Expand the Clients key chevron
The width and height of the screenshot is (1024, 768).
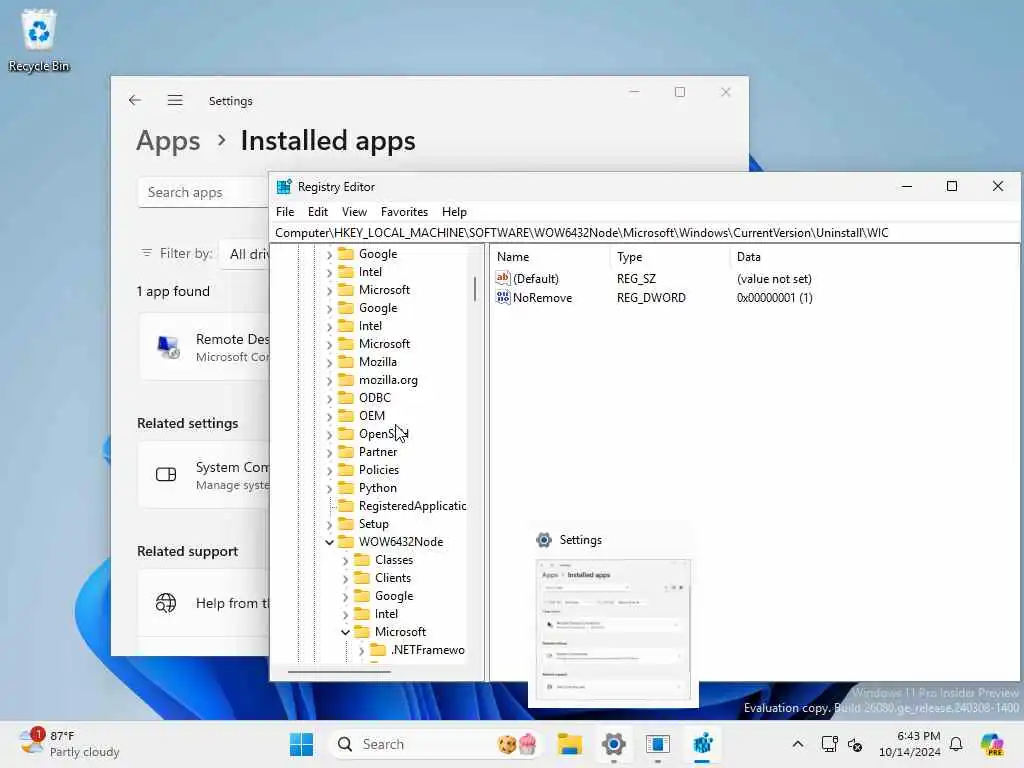[x=345, y=578]
